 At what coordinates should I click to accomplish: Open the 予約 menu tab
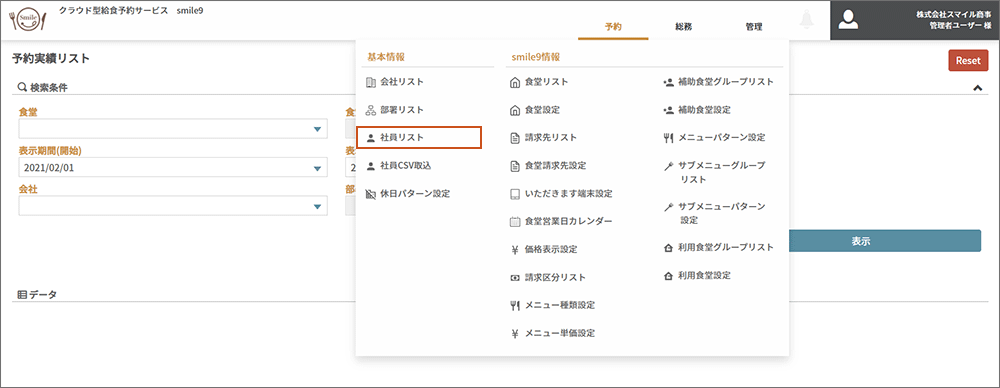point(613,27)
